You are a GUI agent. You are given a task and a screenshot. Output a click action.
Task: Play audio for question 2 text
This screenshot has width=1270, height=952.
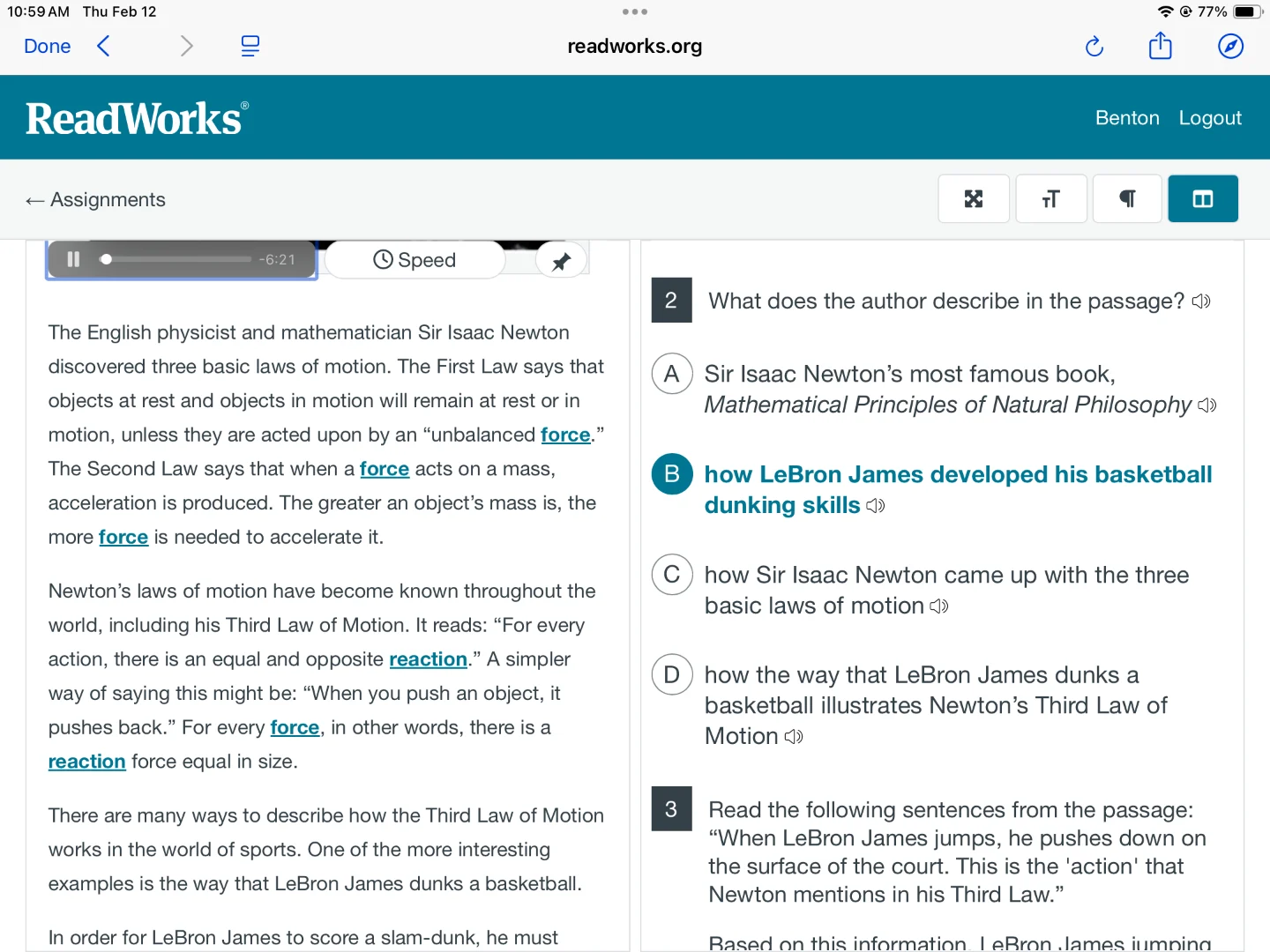pyautogui.click(x=1201, y=301)
